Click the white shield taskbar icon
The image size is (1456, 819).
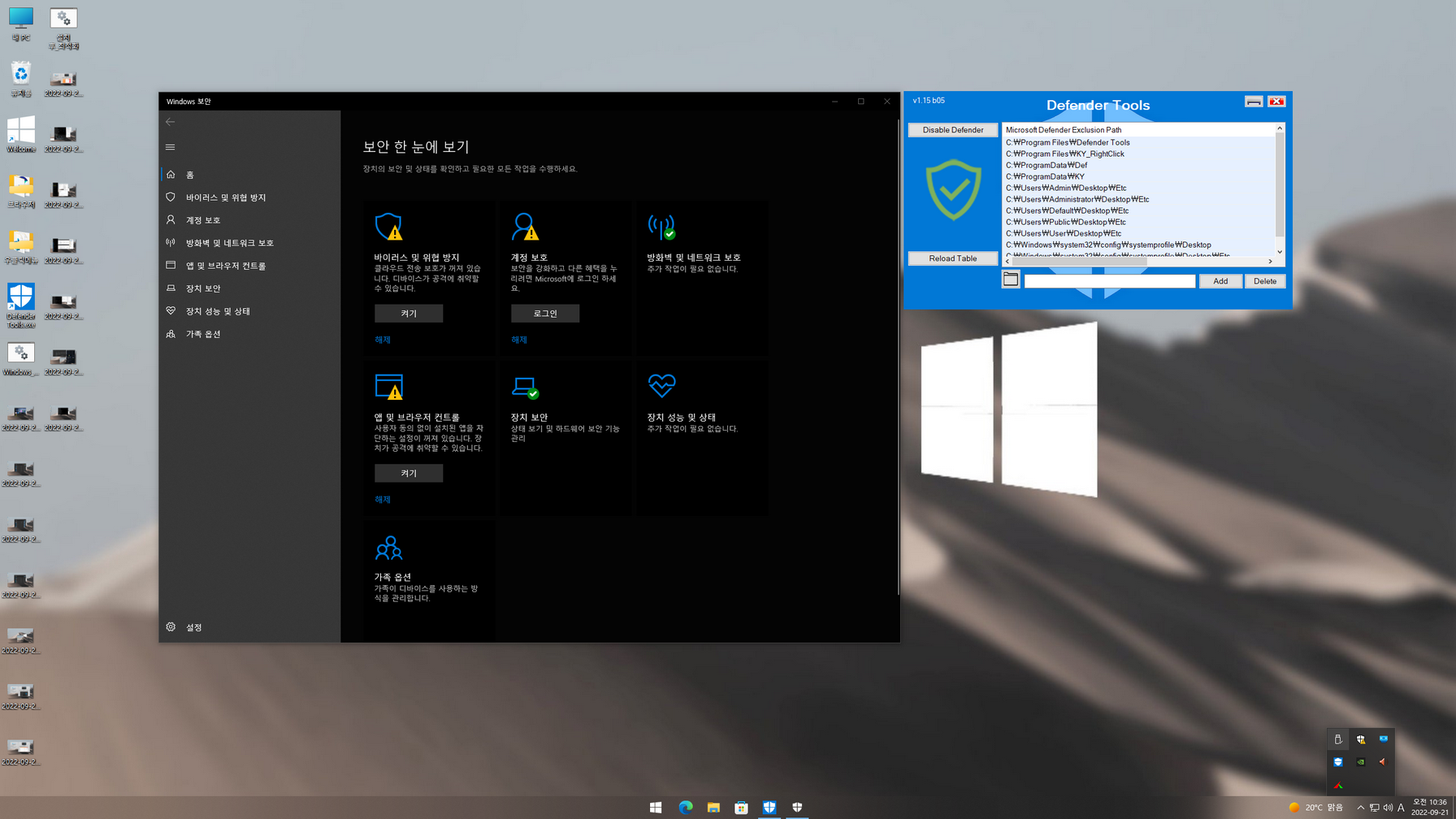coord(797,807)
